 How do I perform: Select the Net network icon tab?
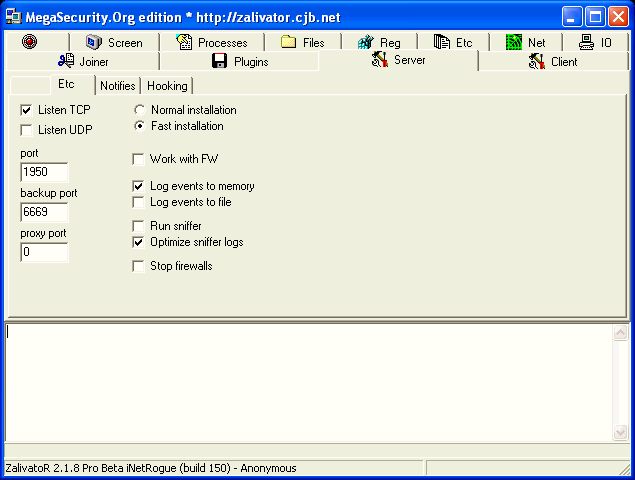tap(514, 42)
